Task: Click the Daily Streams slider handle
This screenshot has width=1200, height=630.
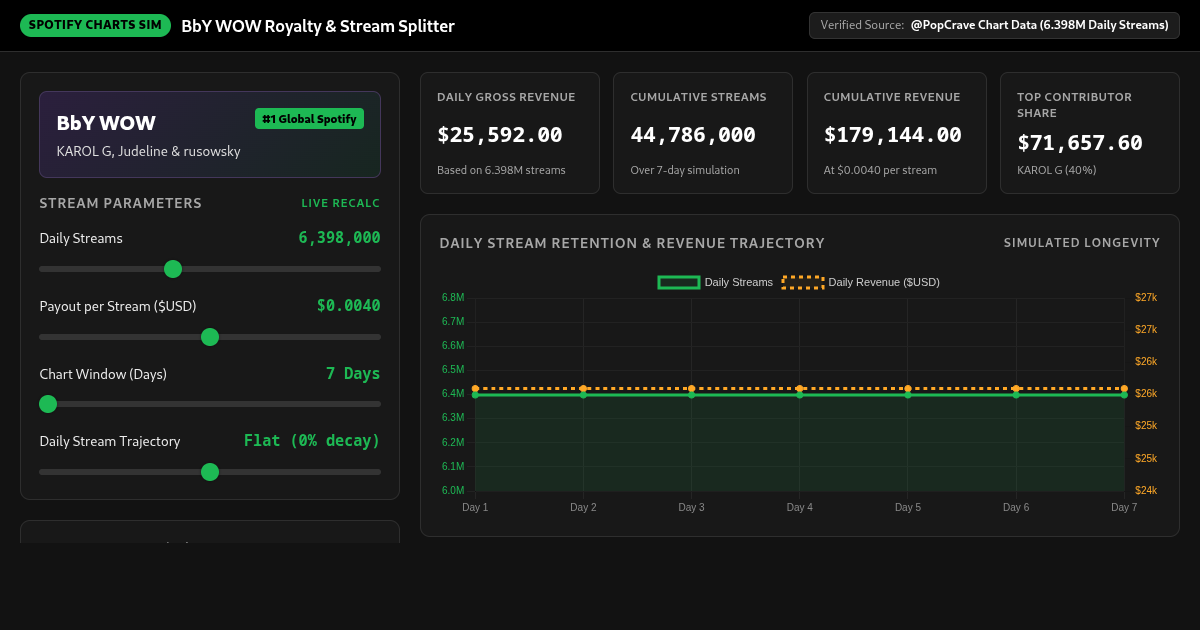Action: (x=173, y=269)
